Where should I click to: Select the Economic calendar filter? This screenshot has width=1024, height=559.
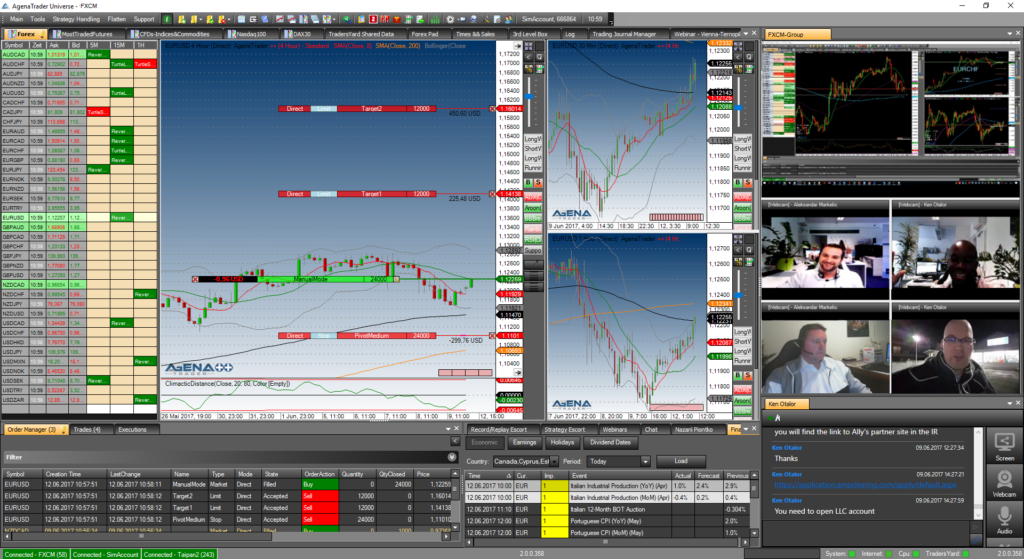coord(484,443)
